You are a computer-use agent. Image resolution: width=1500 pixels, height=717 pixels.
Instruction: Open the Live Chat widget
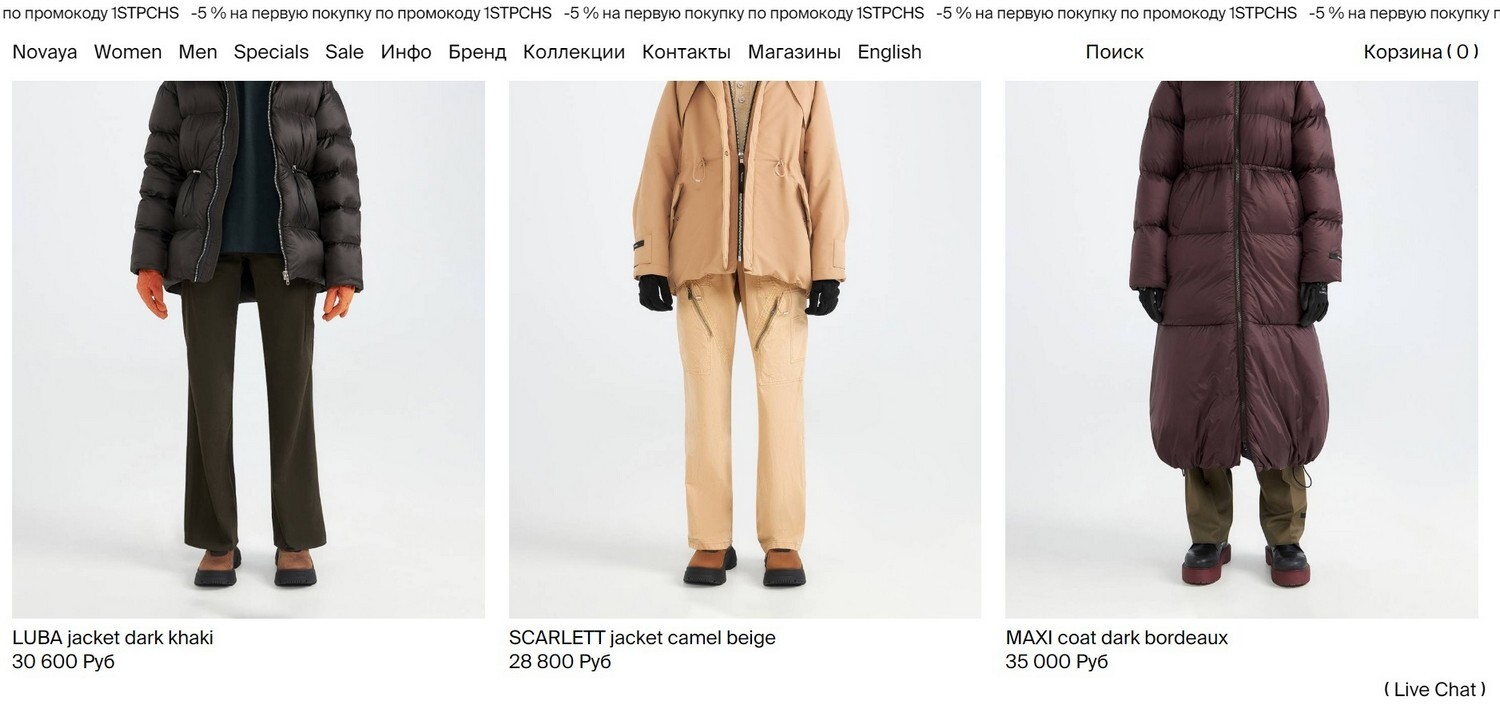(1435, 689)
